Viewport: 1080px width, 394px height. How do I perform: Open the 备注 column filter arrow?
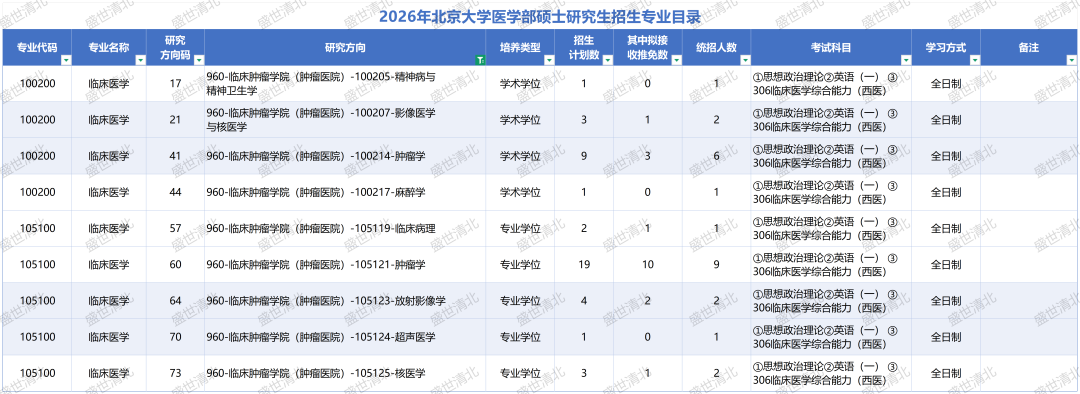[x=1072, y=61]
